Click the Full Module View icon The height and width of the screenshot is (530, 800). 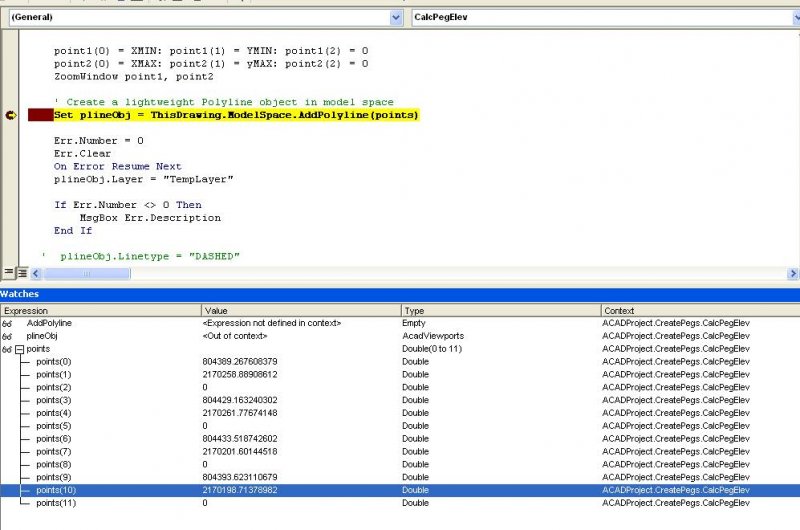point(22,273)
